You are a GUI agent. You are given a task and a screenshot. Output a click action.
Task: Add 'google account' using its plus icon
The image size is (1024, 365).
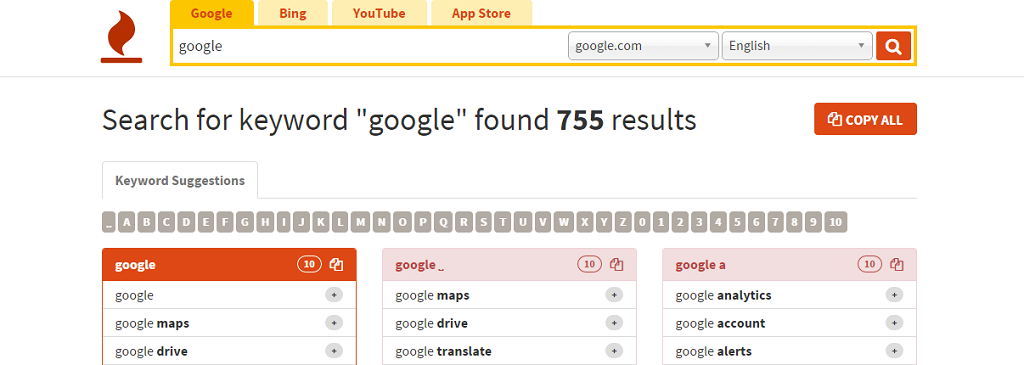894,323
